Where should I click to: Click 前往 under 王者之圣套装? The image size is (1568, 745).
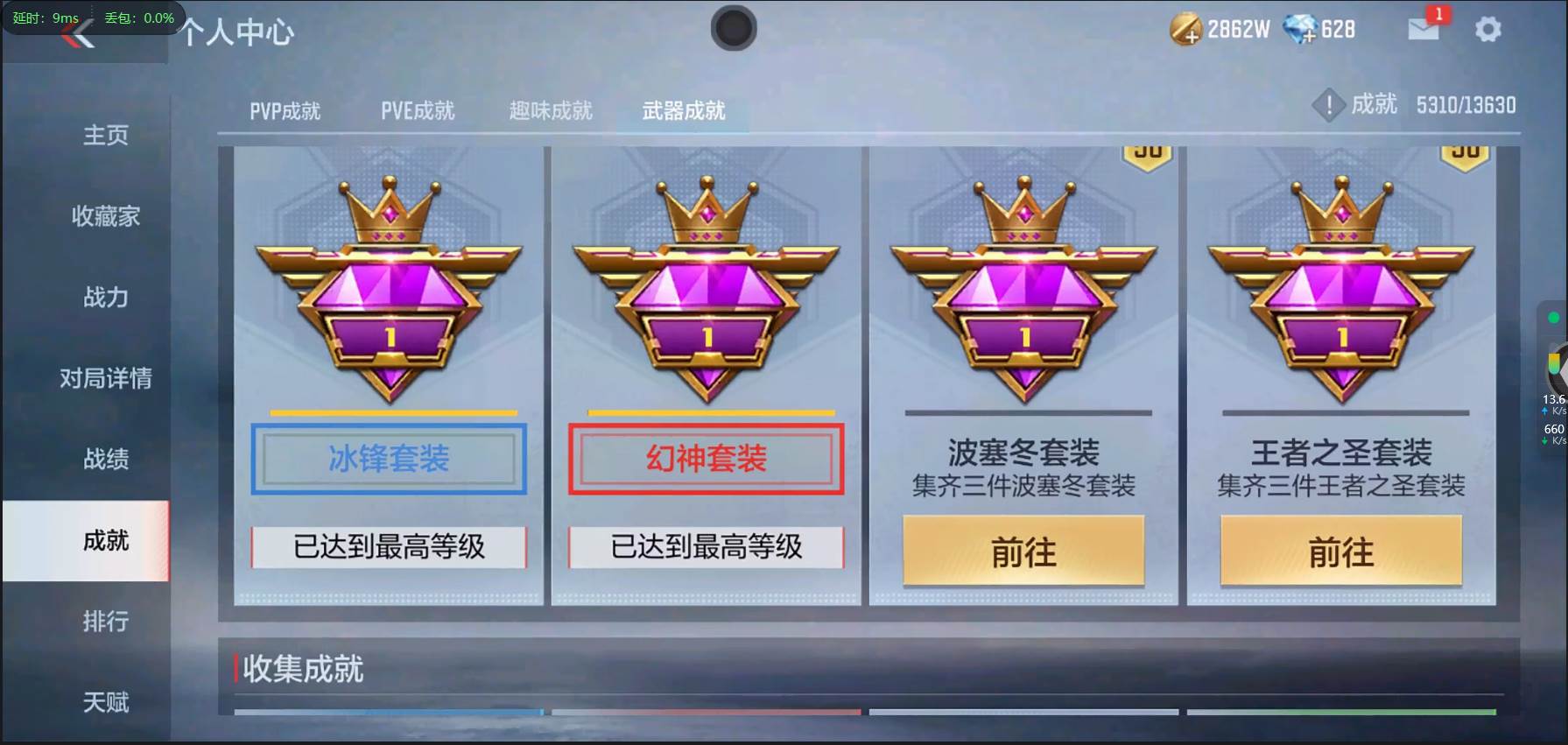[1341, 552]
